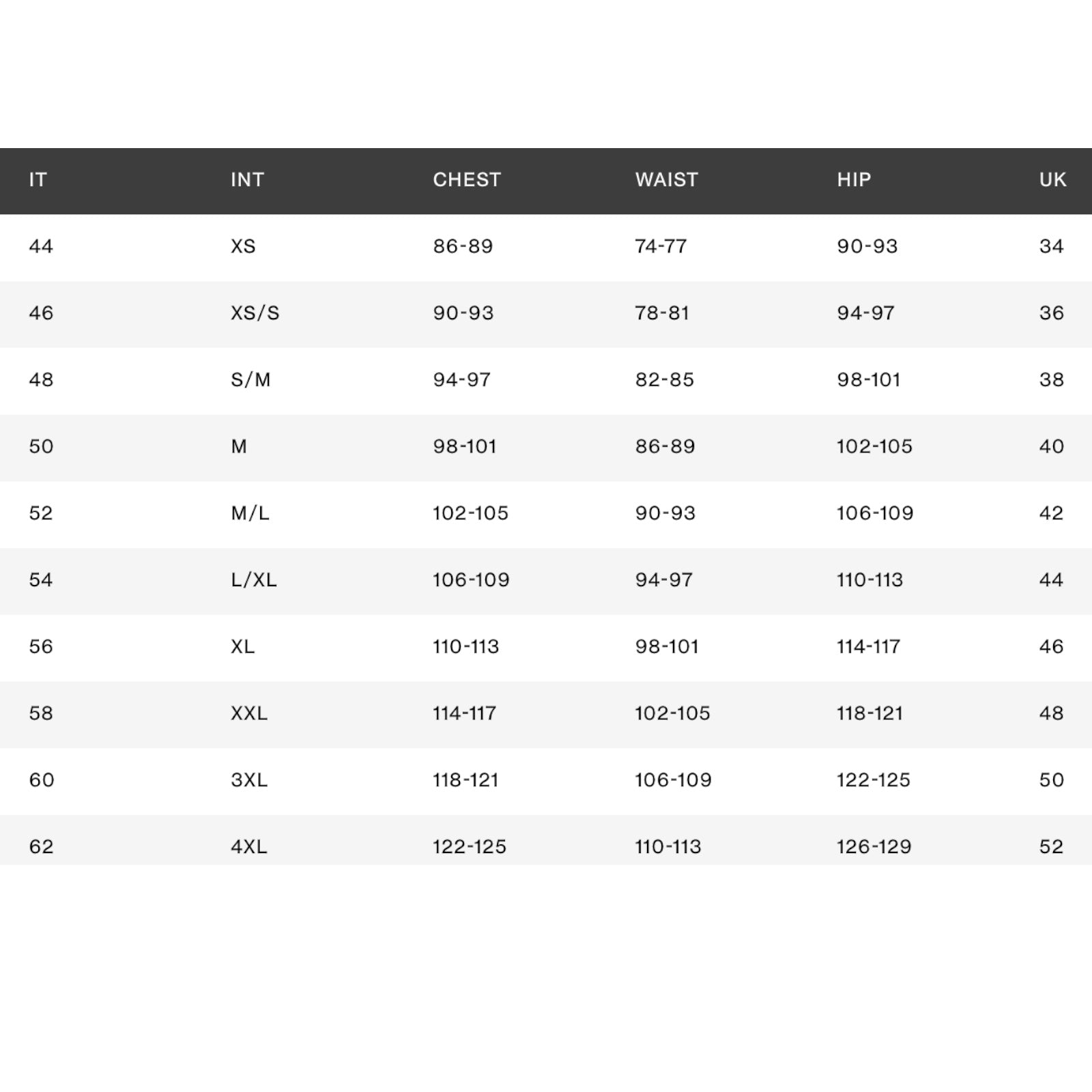Viewport: 1092px width, 1092px height.
Task: Click the UK column header
Action: tap(1052, 180)
